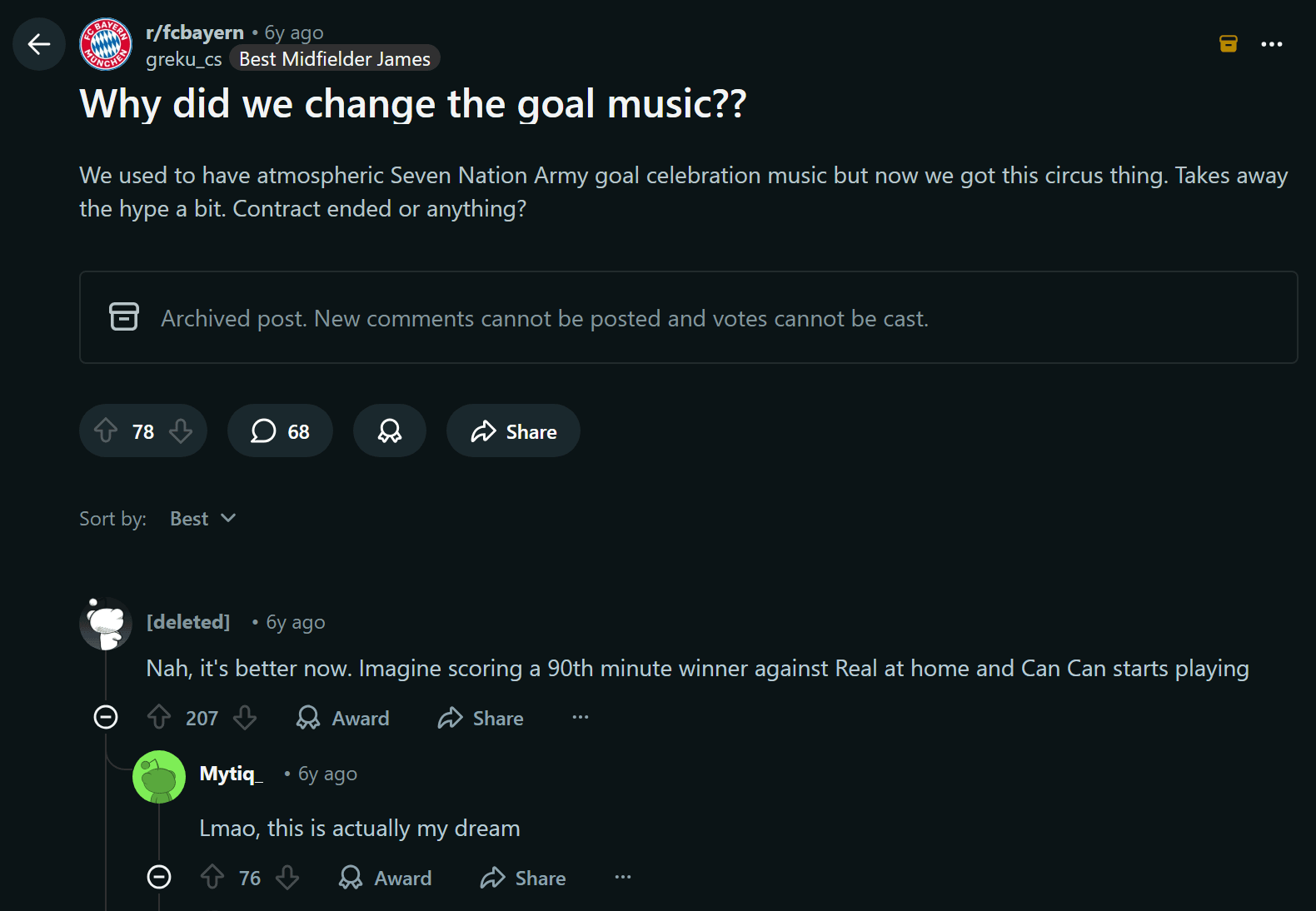This screenshot has width=1316, height=911.
Task: Click the yellow archived post icon
Action: (x=1228, y=44)
